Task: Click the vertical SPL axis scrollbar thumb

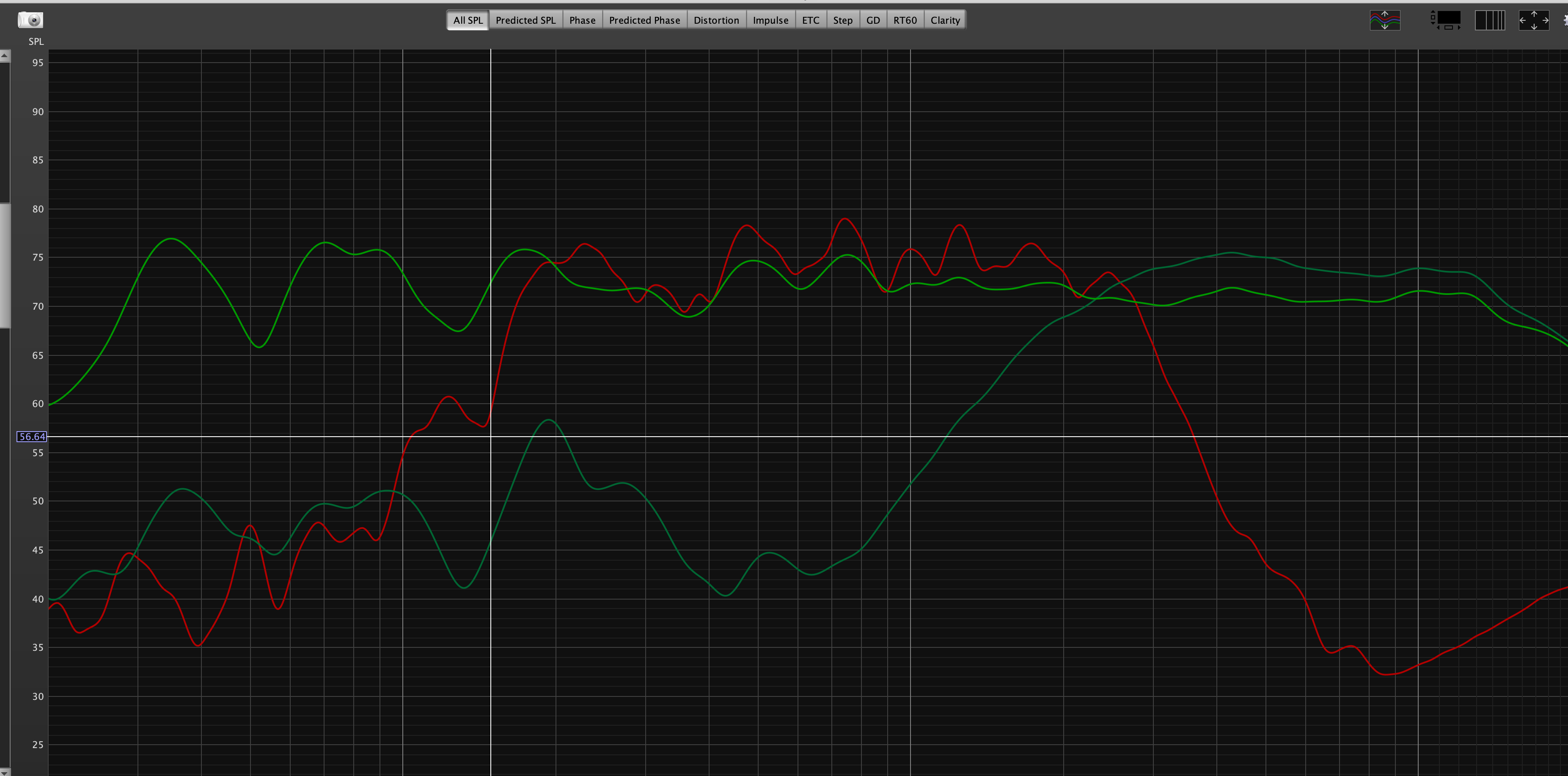Action: coord(4,265)
